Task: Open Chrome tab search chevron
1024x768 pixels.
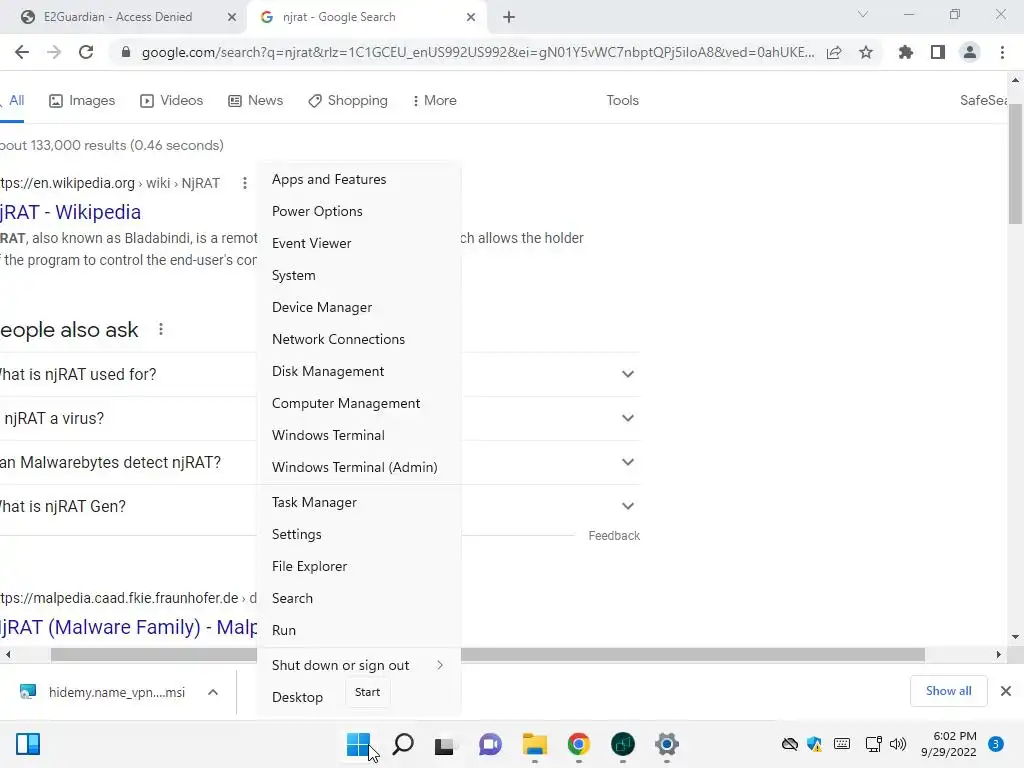Action: [863, 14]
